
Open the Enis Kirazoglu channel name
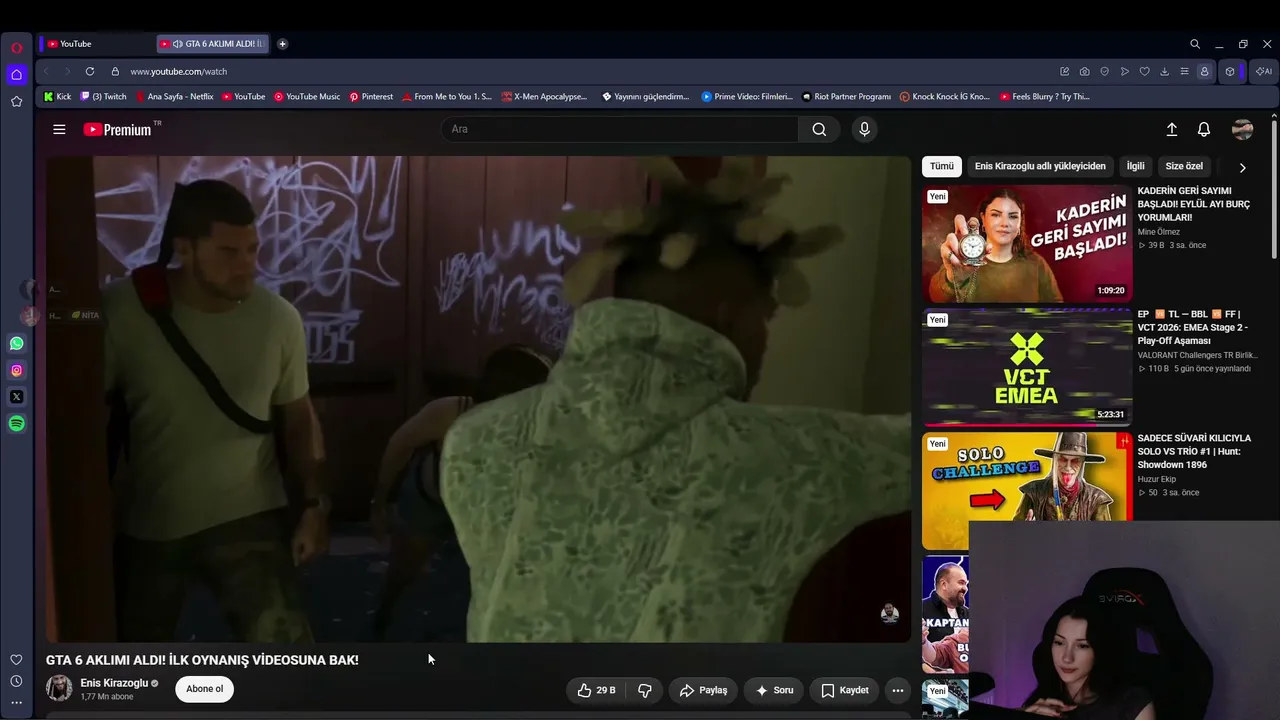coord(114,683)
